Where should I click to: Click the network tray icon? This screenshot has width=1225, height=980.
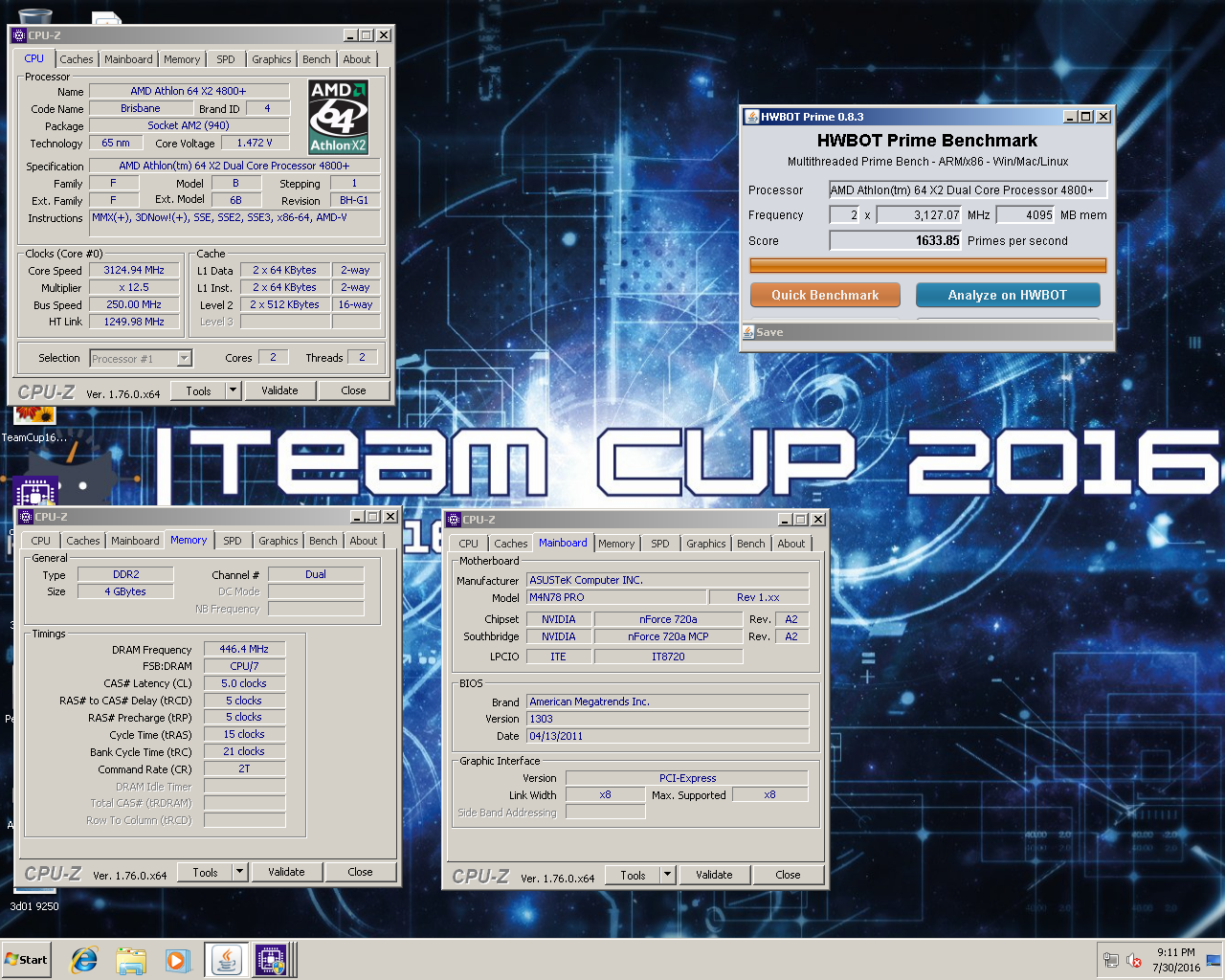coord(1110,960)
